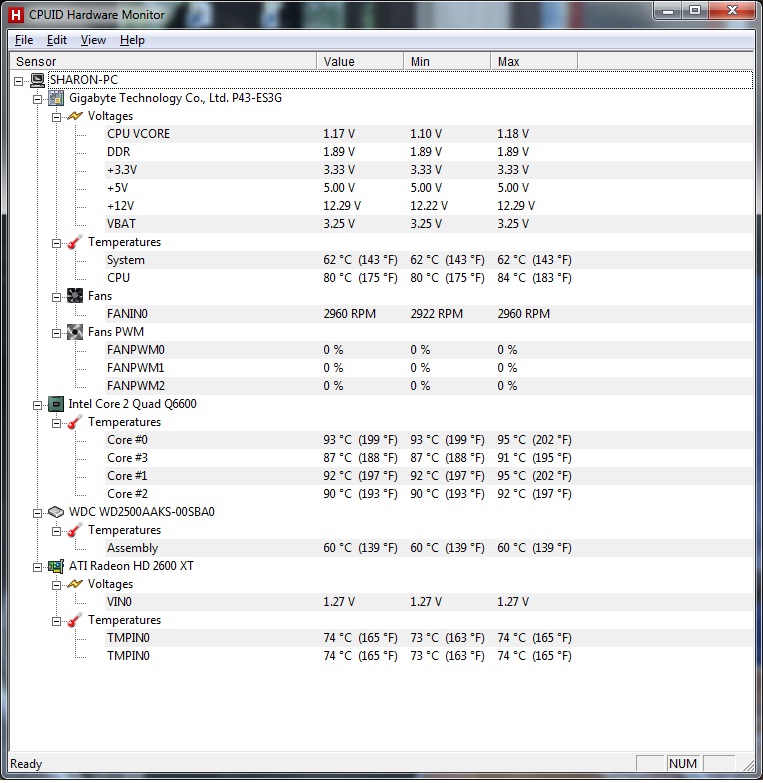Viewport: 763px width, 783px height.
Task: Click the SHARON-PC computer icon
Action: point(38,80)
